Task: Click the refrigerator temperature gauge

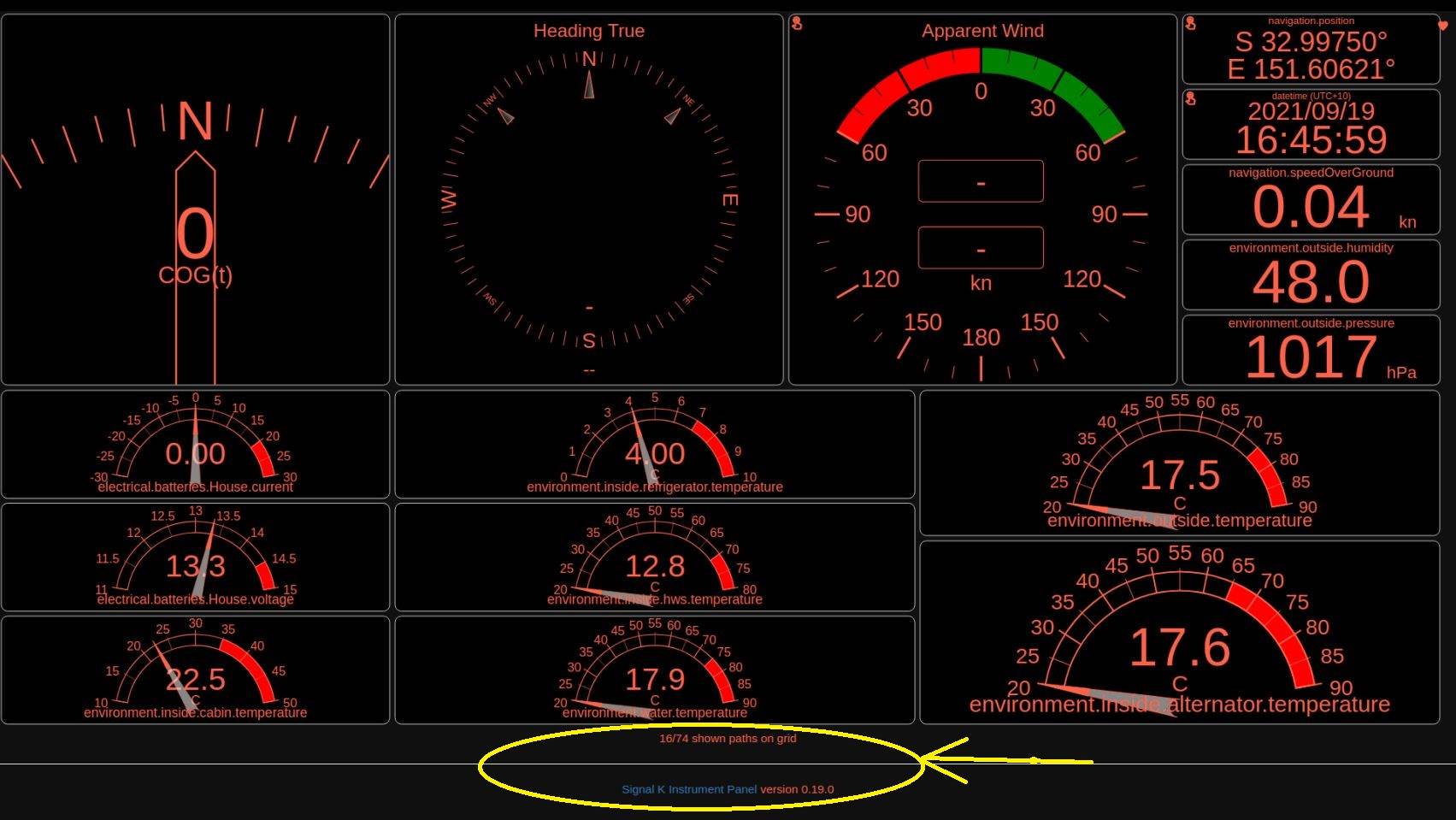Action: pos(654,445)
